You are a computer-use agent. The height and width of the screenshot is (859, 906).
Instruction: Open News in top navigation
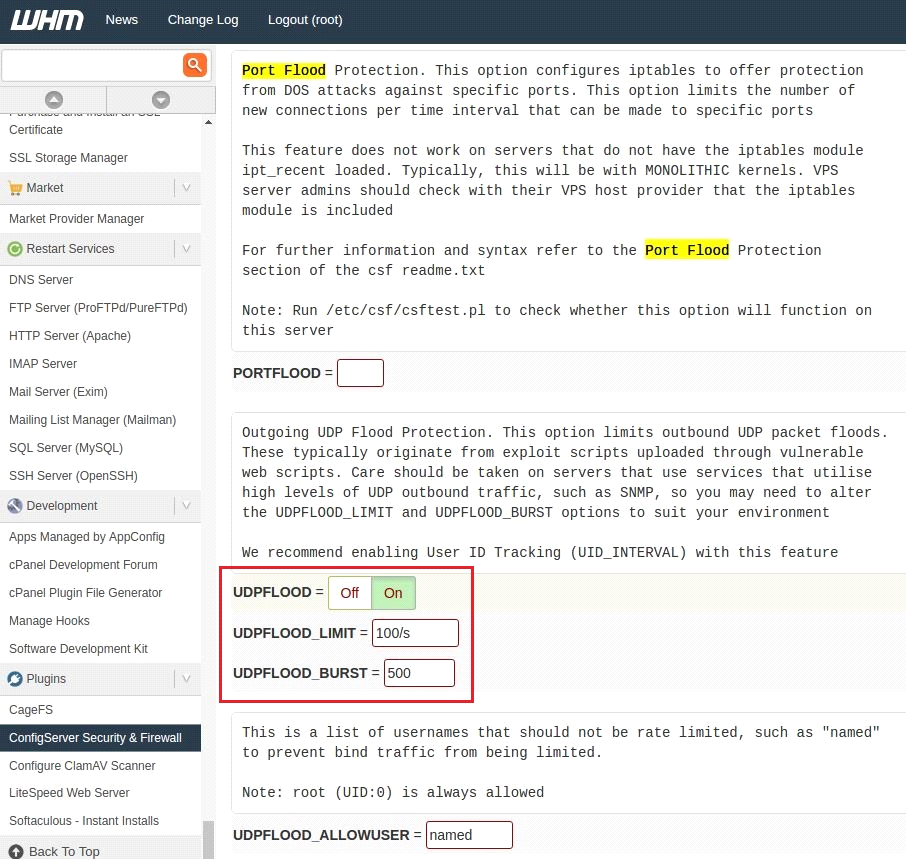coord(121,20)
